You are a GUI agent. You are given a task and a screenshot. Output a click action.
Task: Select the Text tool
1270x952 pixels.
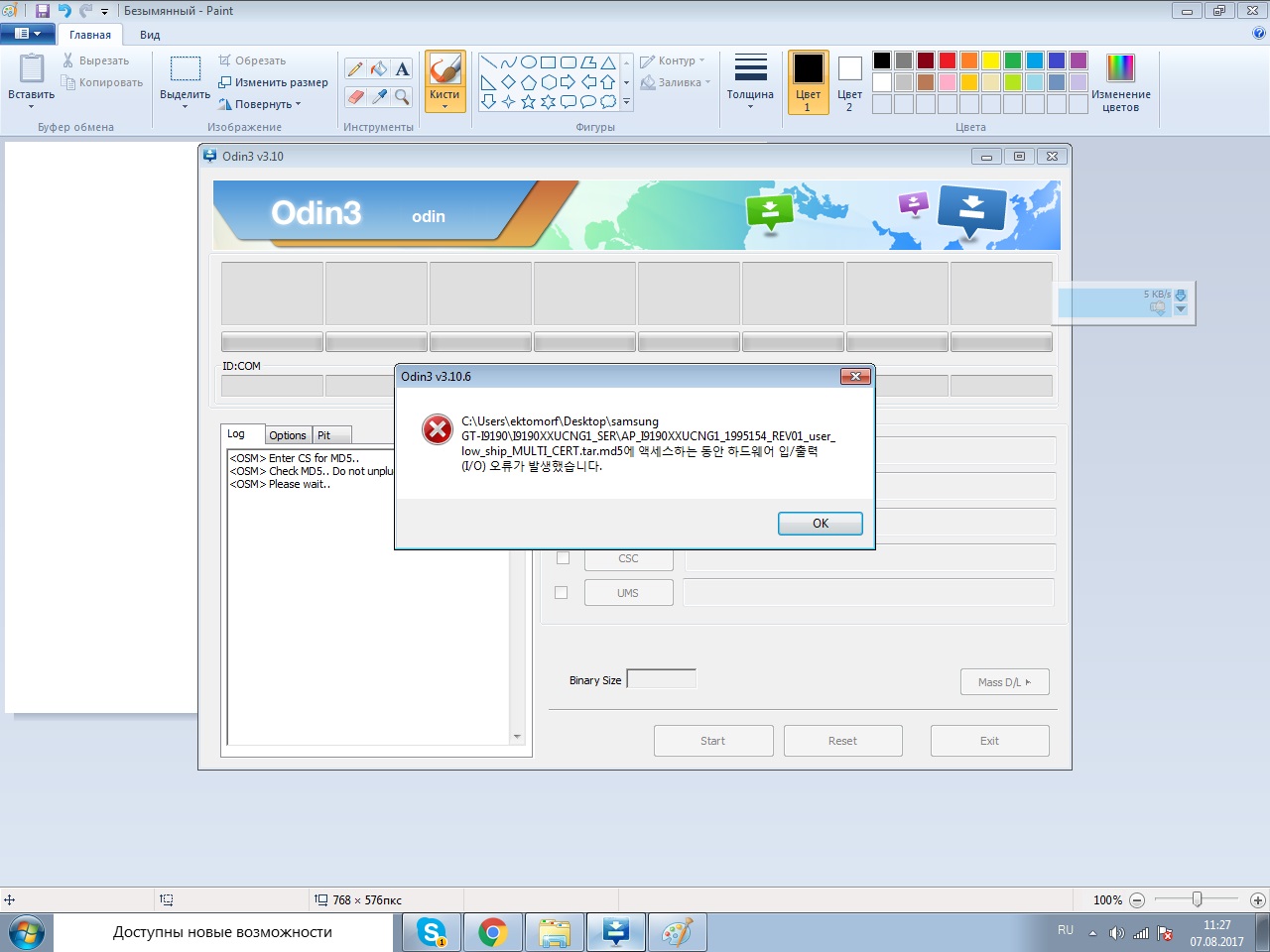pyautogui.click(x=402, y=68)
